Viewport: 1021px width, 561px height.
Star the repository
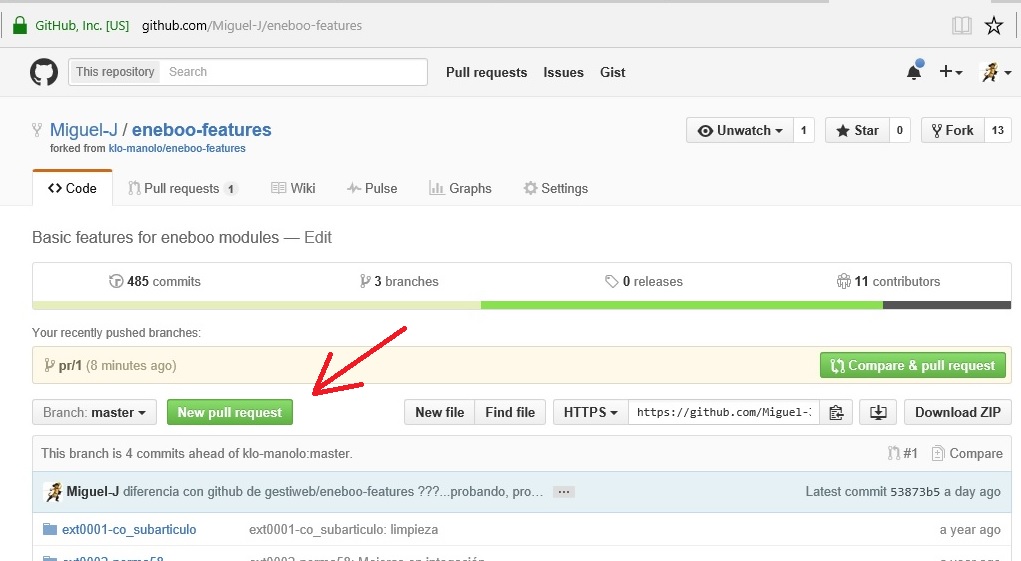[x=857, y=130]
